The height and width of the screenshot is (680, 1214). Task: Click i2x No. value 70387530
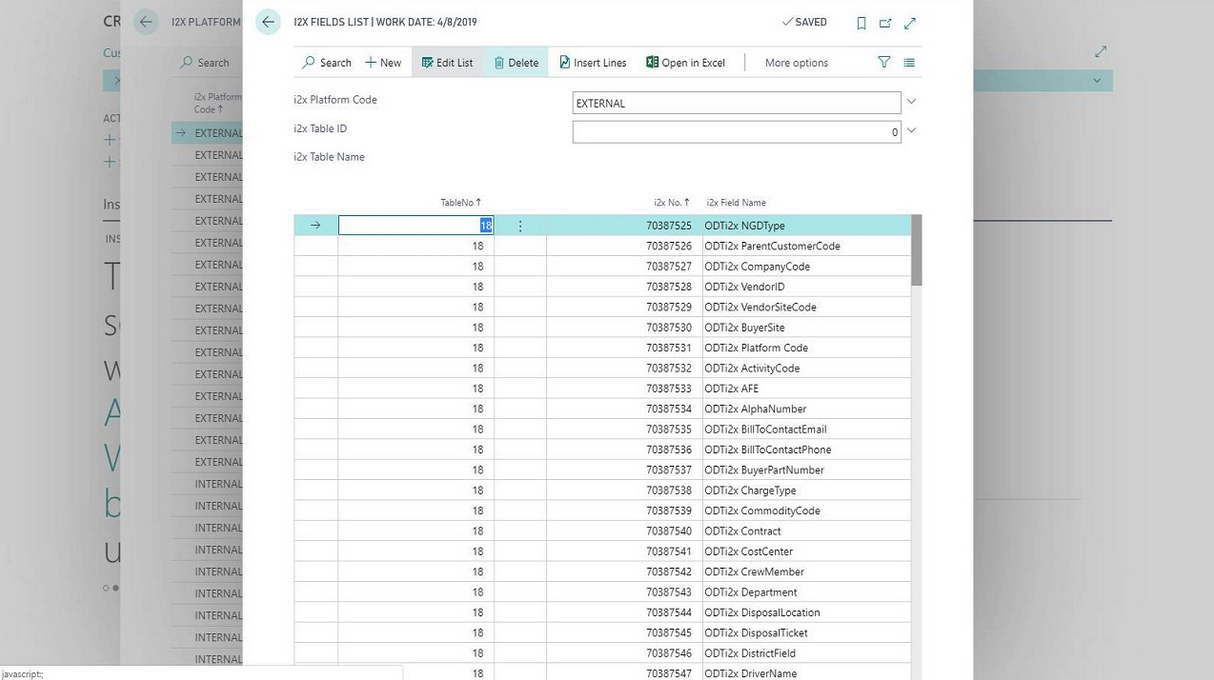(669, 327)
